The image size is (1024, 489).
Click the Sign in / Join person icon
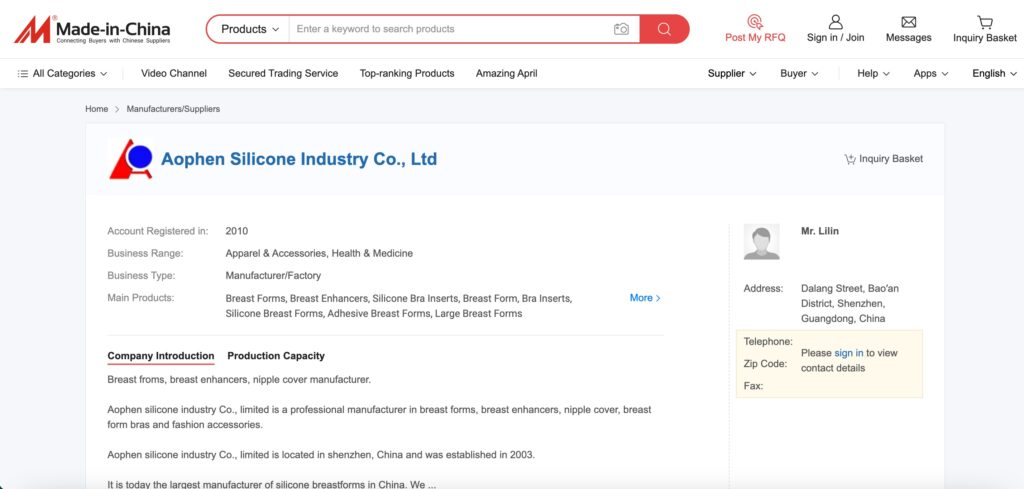click(835, 22)
